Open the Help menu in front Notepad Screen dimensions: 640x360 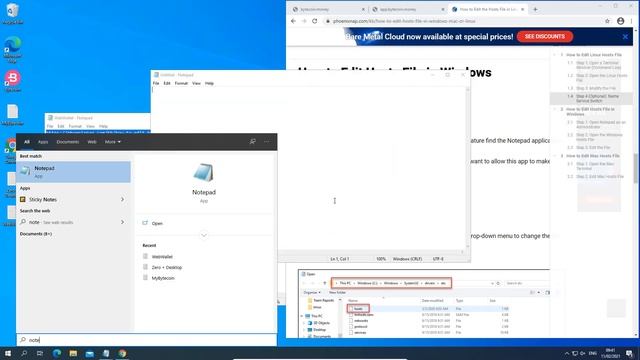[x=209, y=83]
